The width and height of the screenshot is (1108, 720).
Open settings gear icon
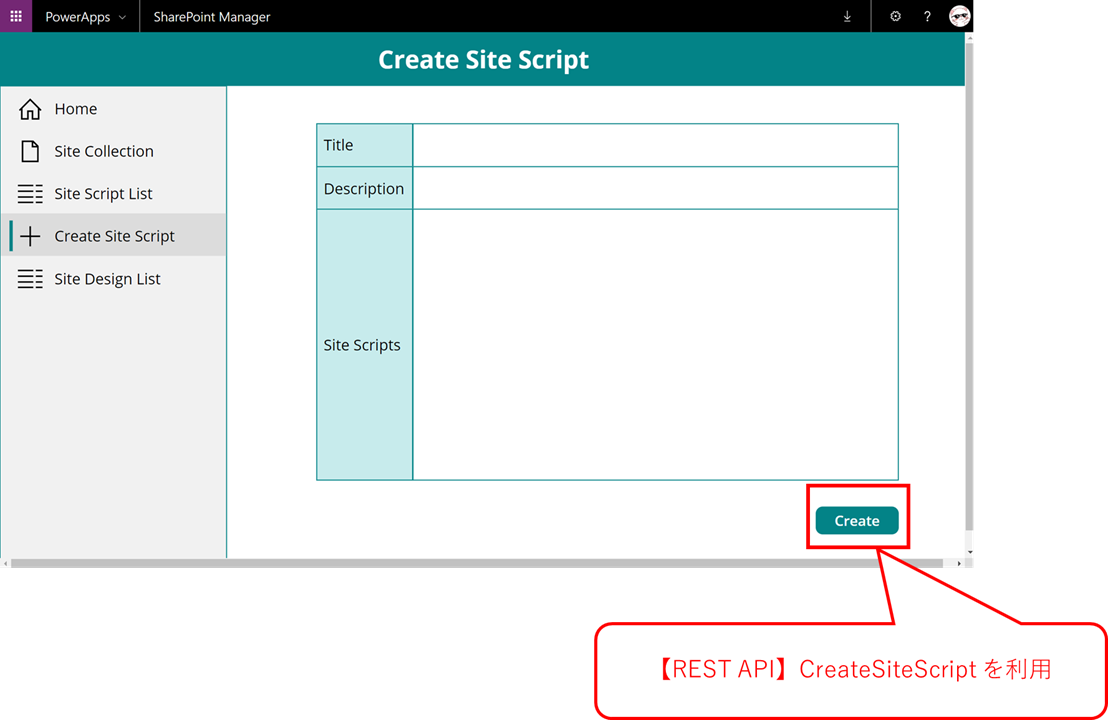[x=895, y=16]
